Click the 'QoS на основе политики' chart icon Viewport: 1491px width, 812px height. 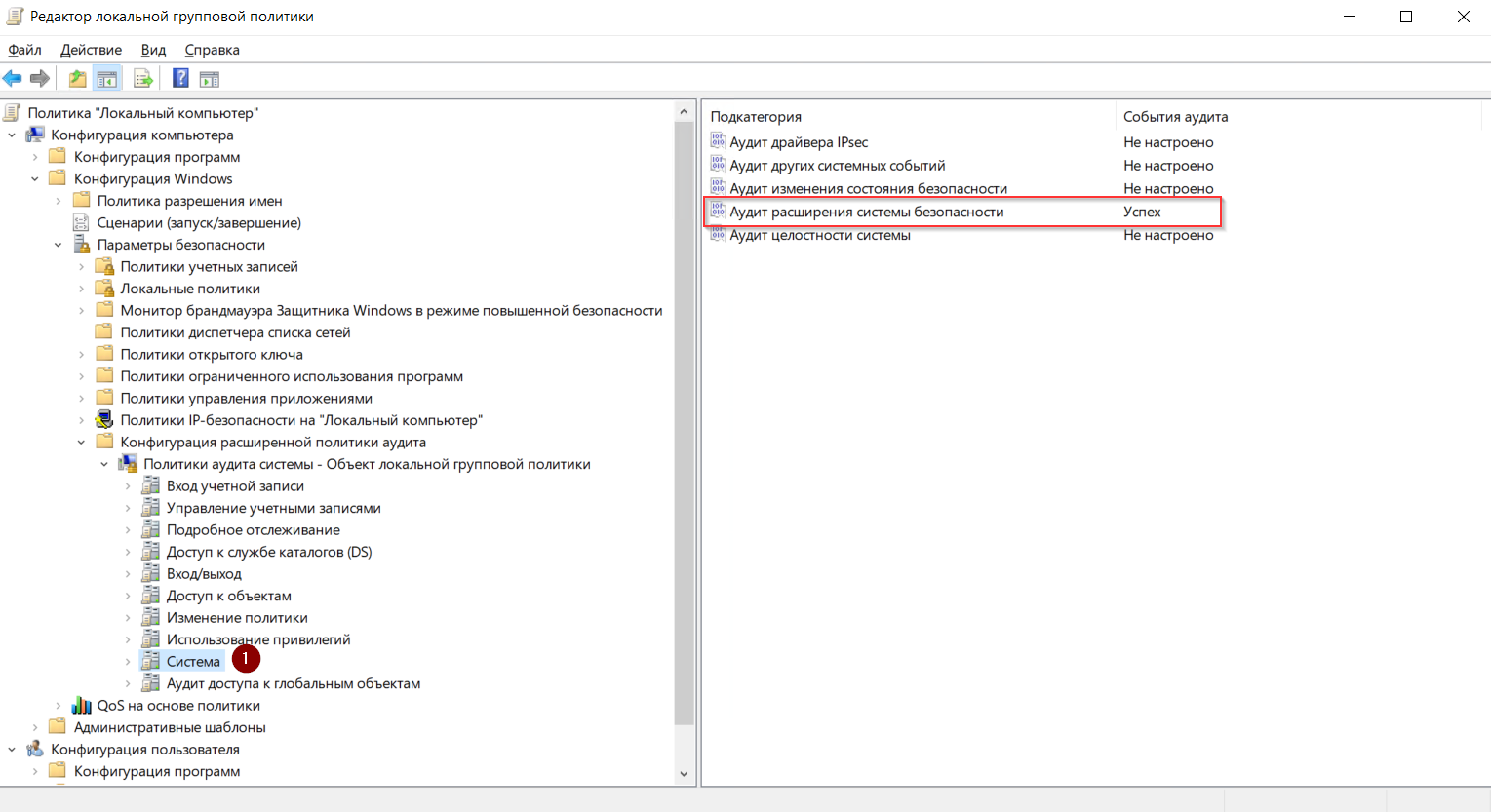(82, 706)
